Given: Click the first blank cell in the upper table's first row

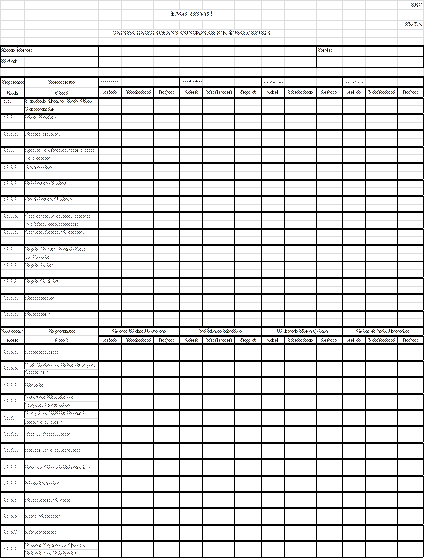Looking at the screenshot, I should point(110,106).
